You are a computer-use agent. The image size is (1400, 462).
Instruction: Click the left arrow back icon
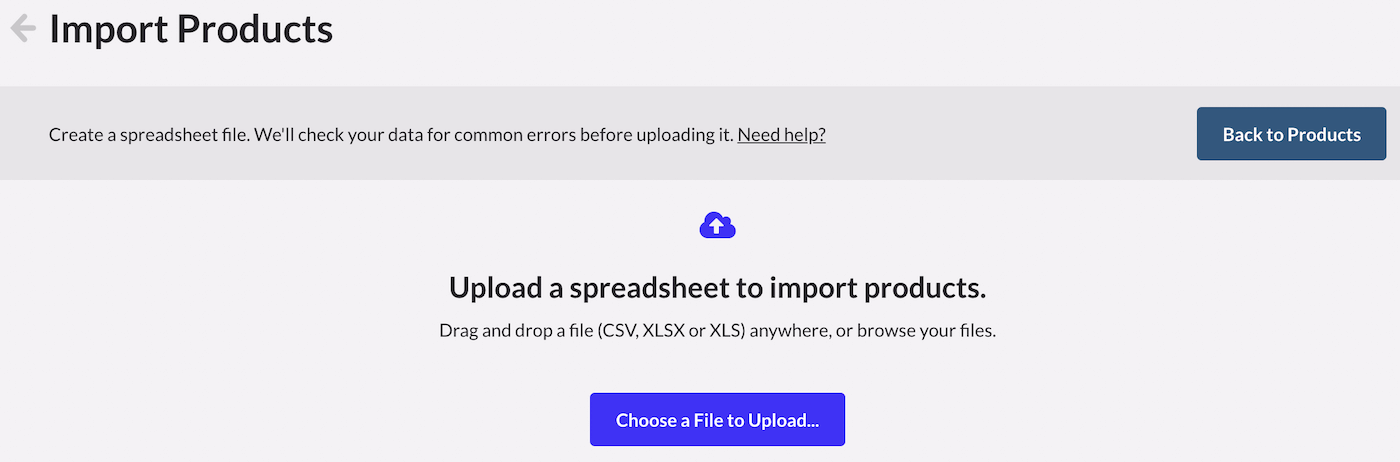[23, 29]
